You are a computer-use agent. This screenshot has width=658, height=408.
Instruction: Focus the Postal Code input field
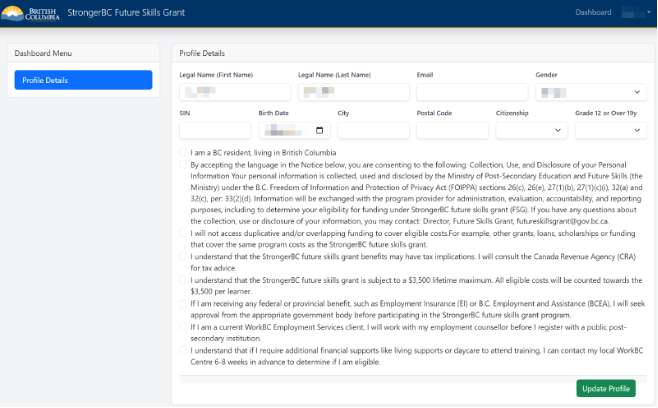[x=452, y=130]
